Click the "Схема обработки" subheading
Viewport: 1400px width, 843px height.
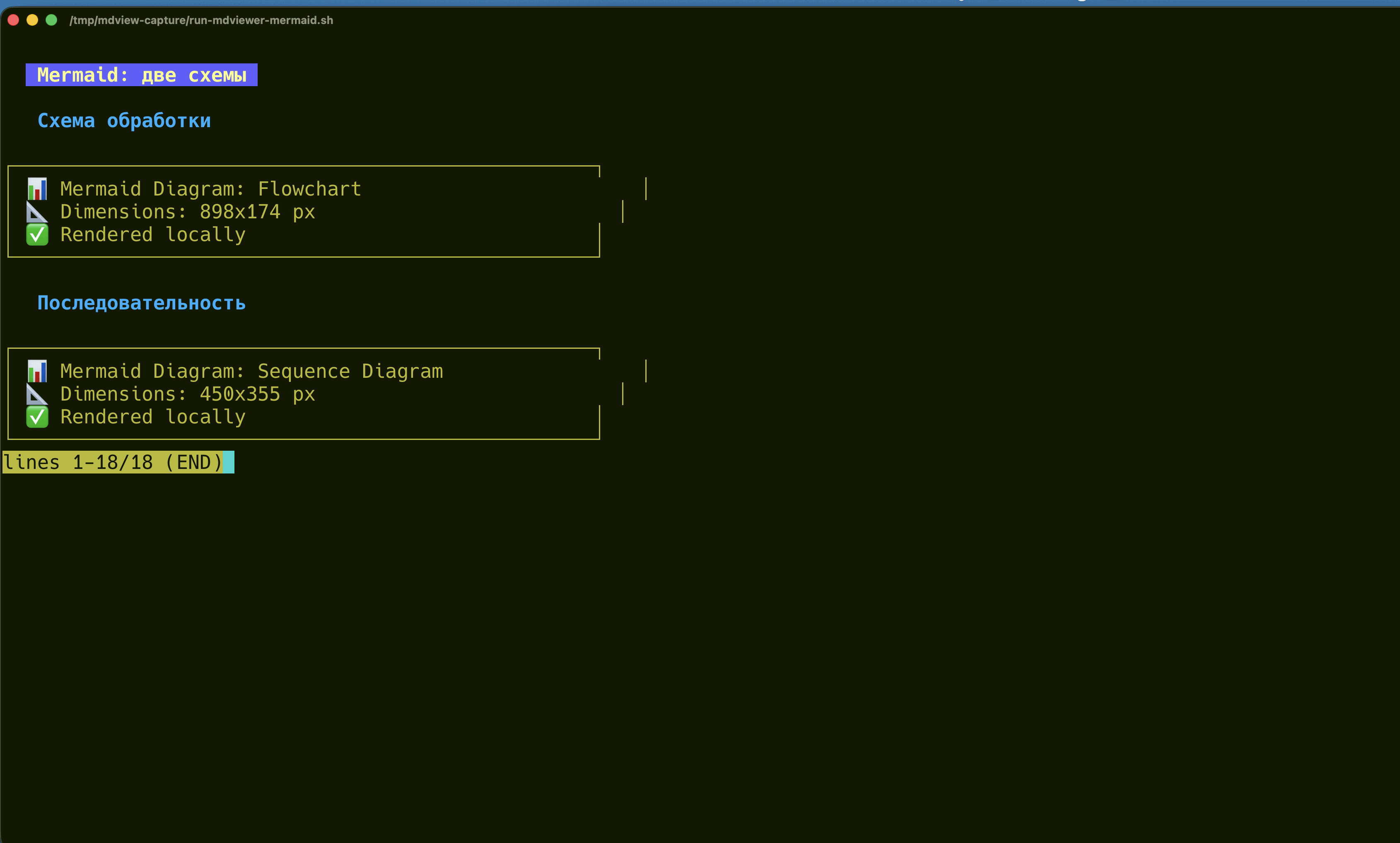124,121
